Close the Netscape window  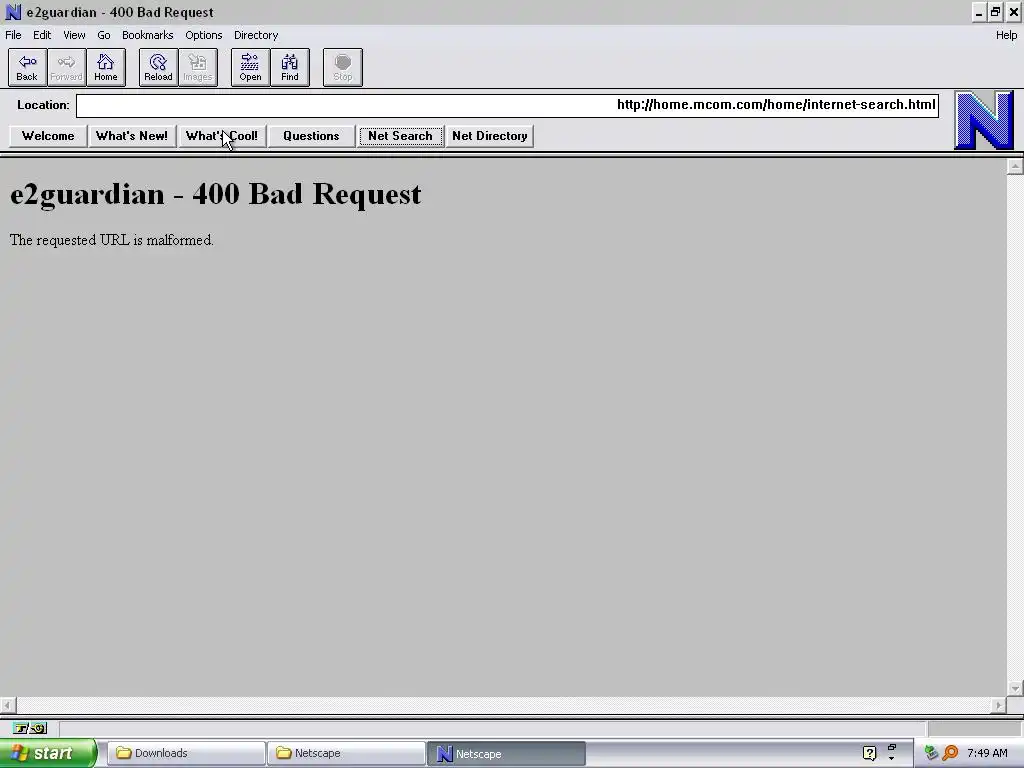1014,12
